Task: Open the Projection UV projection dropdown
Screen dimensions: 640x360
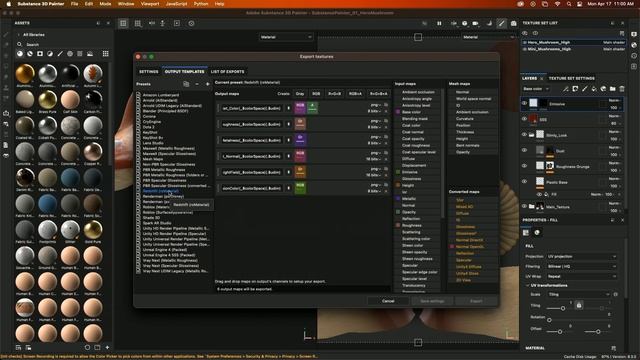Action: (582, 256)
